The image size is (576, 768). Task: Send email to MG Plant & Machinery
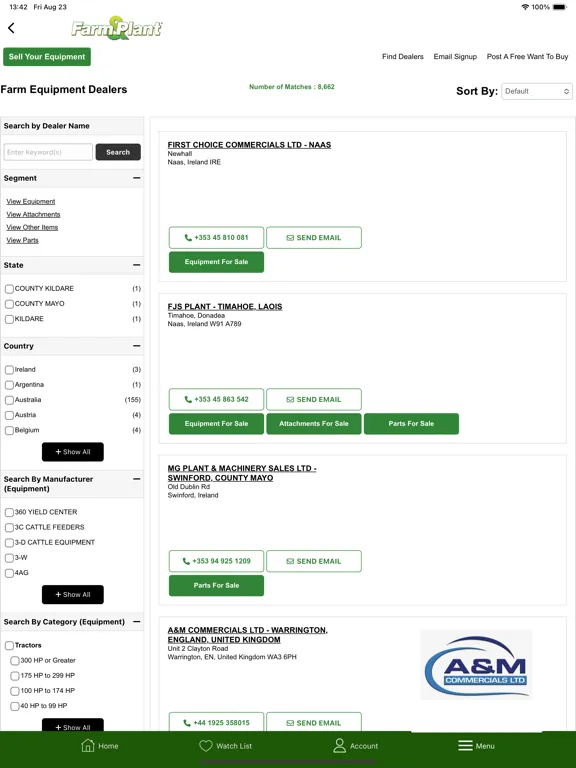(314, 561)
